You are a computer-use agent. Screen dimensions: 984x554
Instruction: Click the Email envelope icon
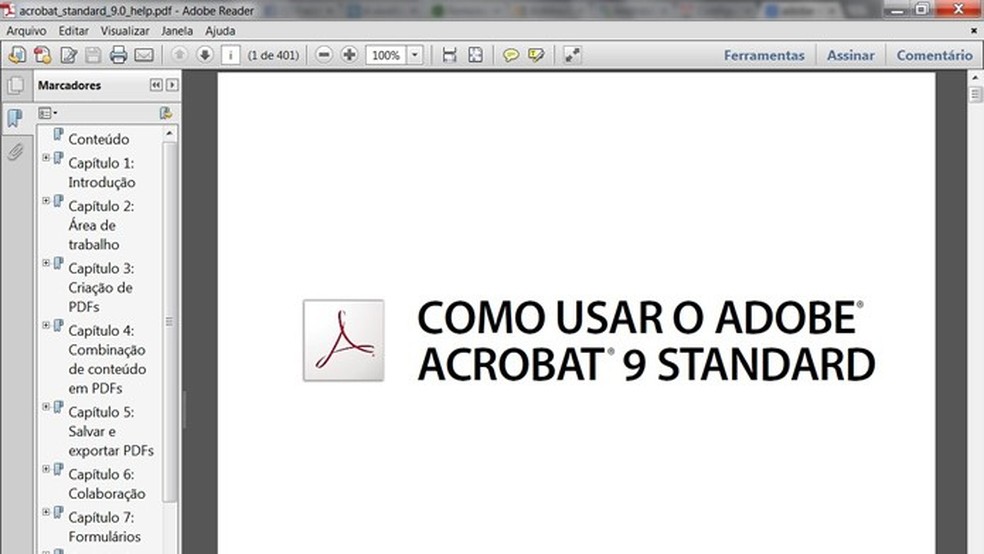click(x=144, y=55)
